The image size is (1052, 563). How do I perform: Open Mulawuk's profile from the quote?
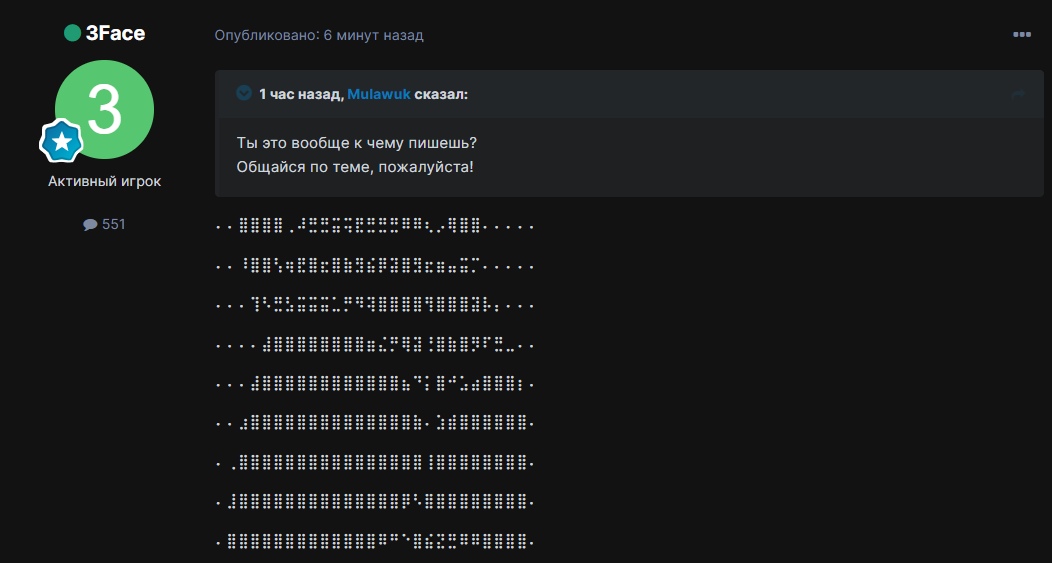click(x=379, y=94)
